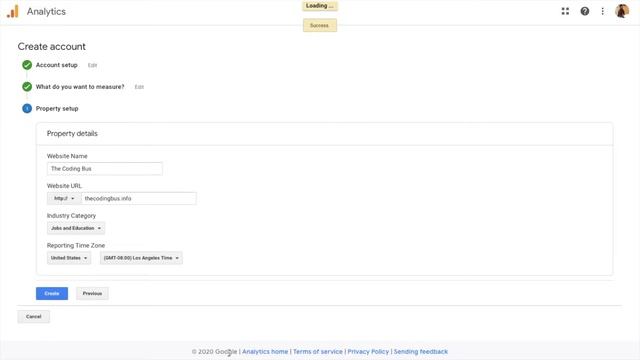Image resolution: width=640 pixels, height=360 pixels.
Task: Open the Google apps grid icon
Action: (x=565, y=11)
